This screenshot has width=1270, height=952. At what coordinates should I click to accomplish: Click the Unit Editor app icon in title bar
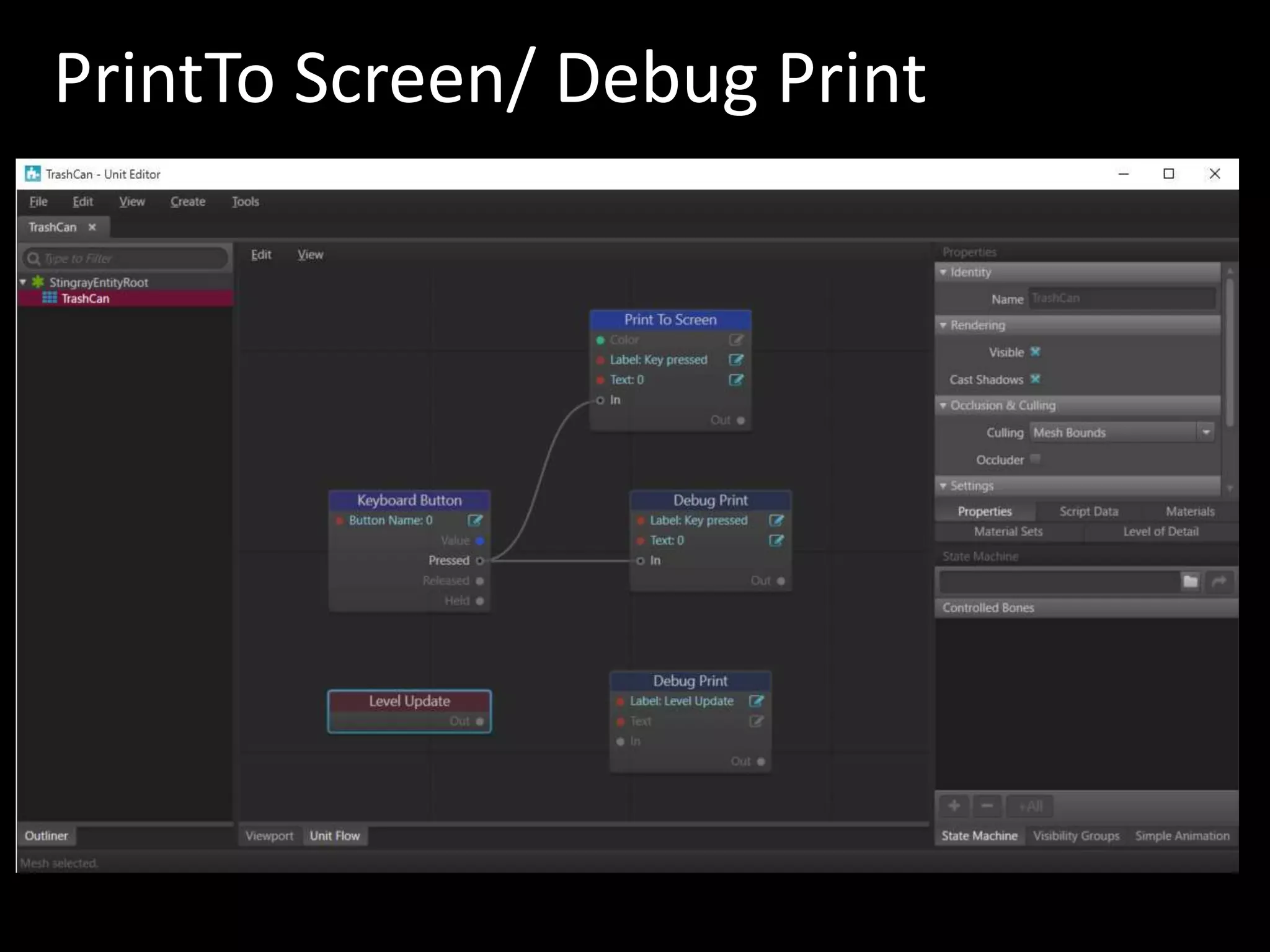[x=32, y=174]
